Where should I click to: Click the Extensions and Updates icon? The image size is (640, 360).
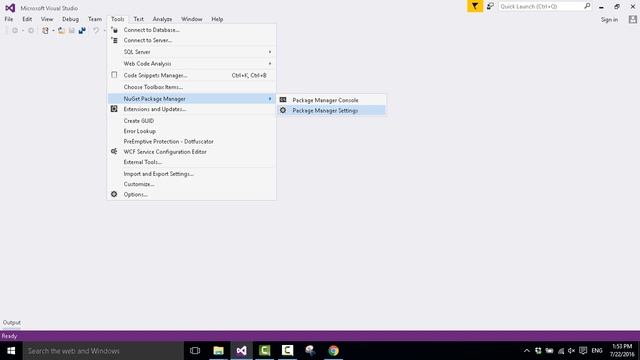click(x=114, y=109)
